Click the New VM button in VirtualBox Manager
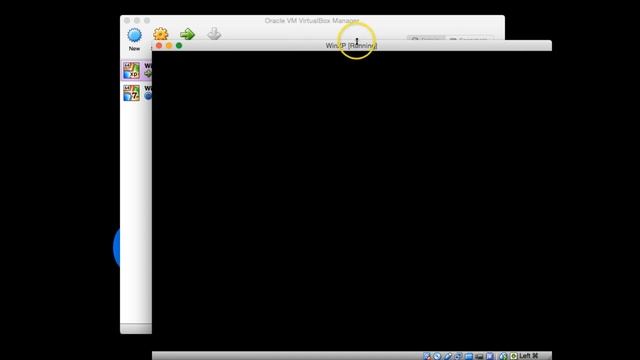The image size is (640, 360). click(134, 40)
